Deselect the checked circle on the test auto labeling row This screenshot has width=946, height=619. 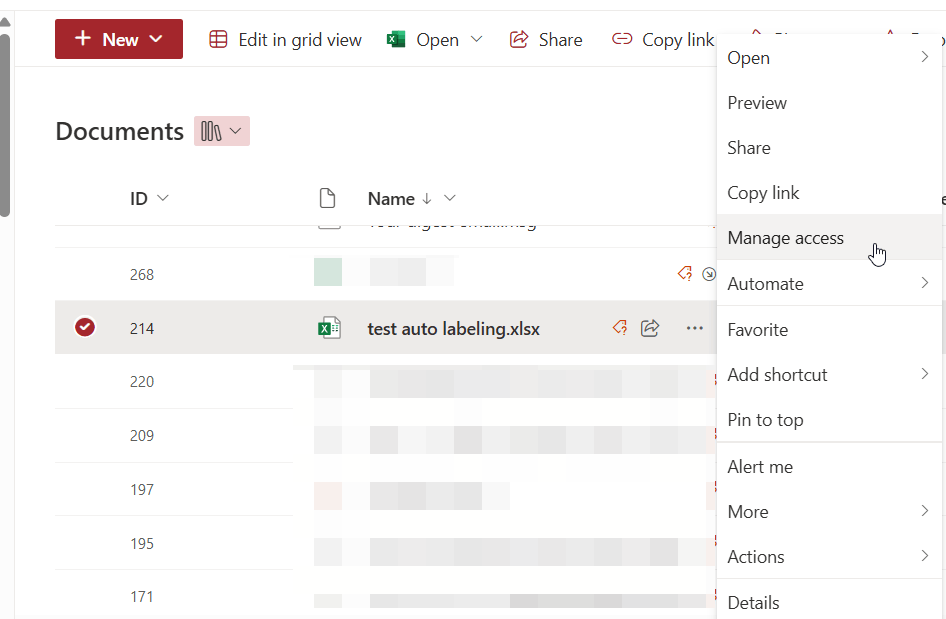click(85, 327)
